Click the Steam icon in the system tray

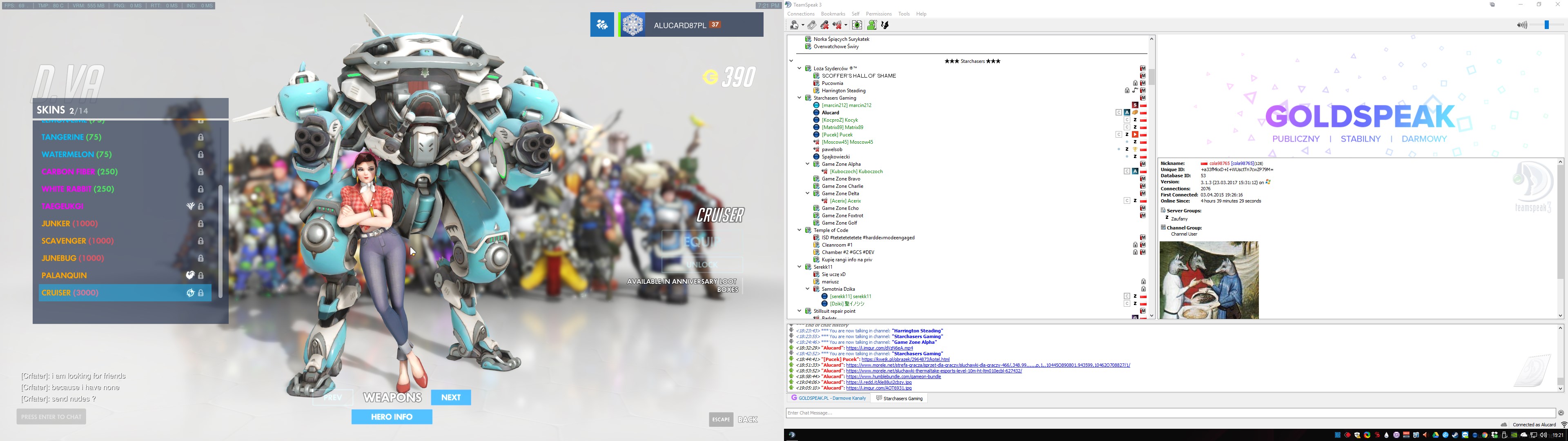tap(1455, 435)
